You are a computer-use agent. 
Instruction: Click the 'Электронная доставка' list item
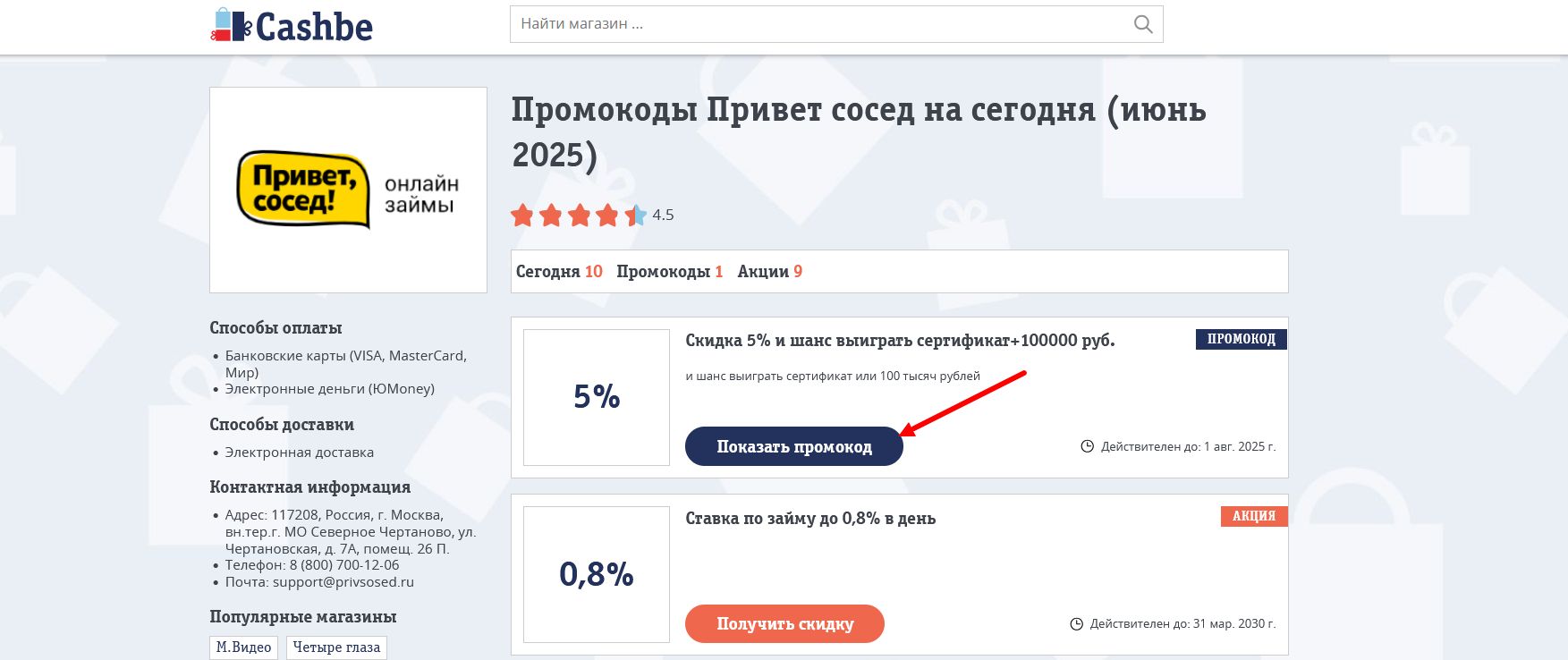300,453
